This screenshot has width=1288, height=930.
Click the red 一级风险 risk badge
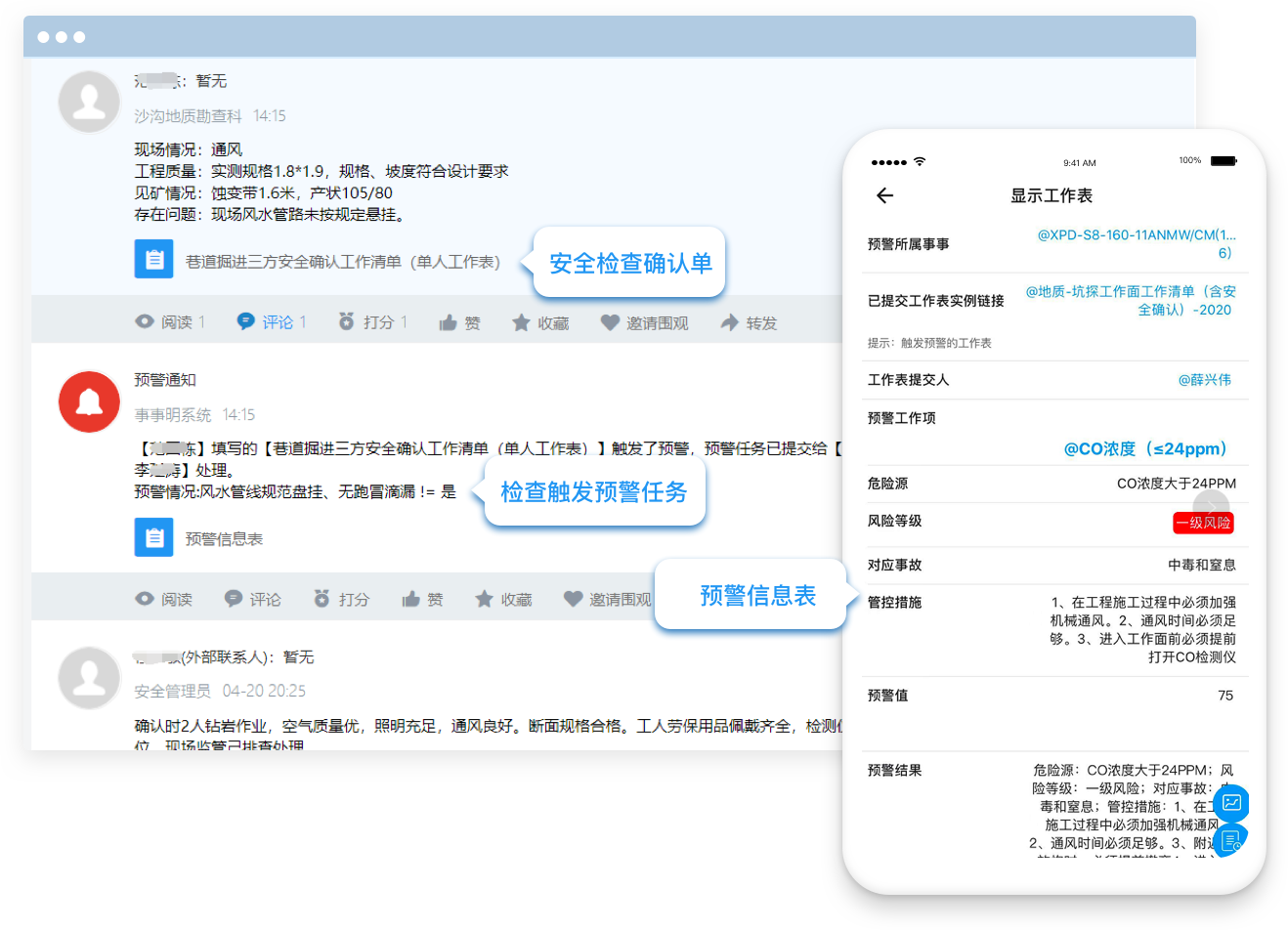pos(1203,523)
